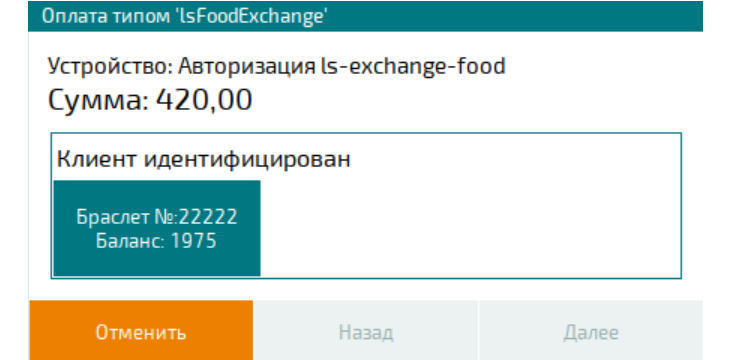Click the ls-exchange-food device name

pos(413,66)
